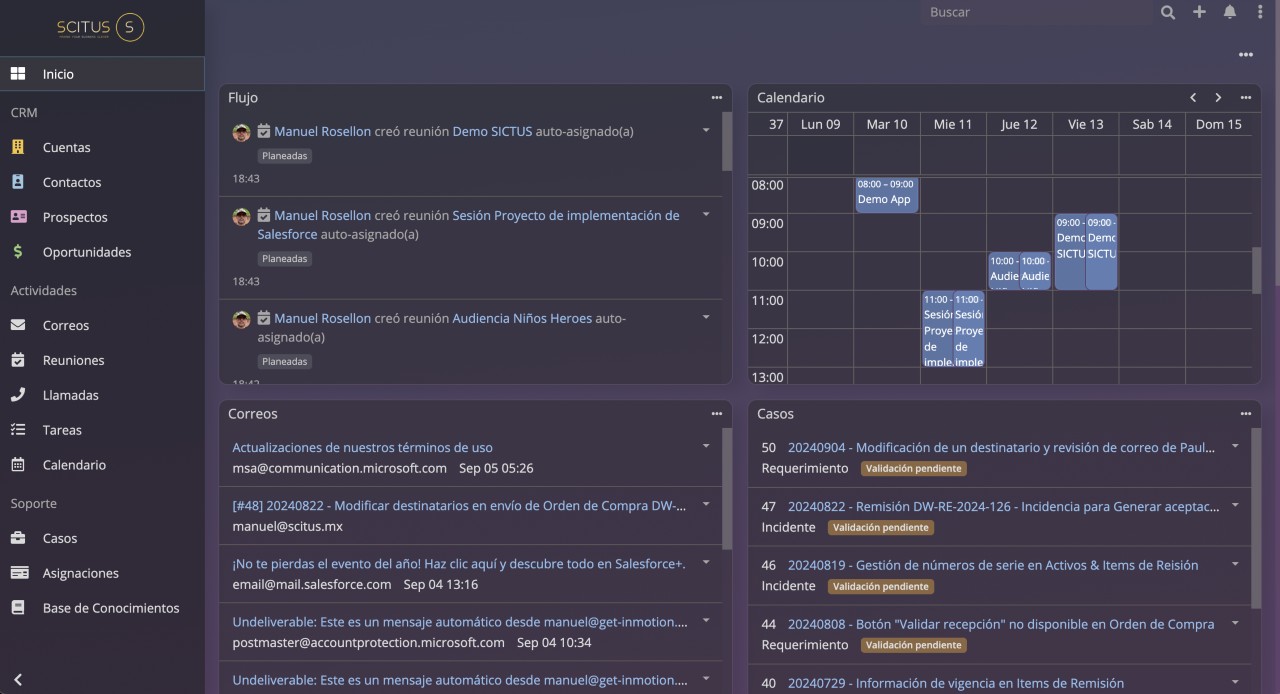Open dropdown for case 46
The width and height of the screenshot is (1280, 694).
point(1235,565)
